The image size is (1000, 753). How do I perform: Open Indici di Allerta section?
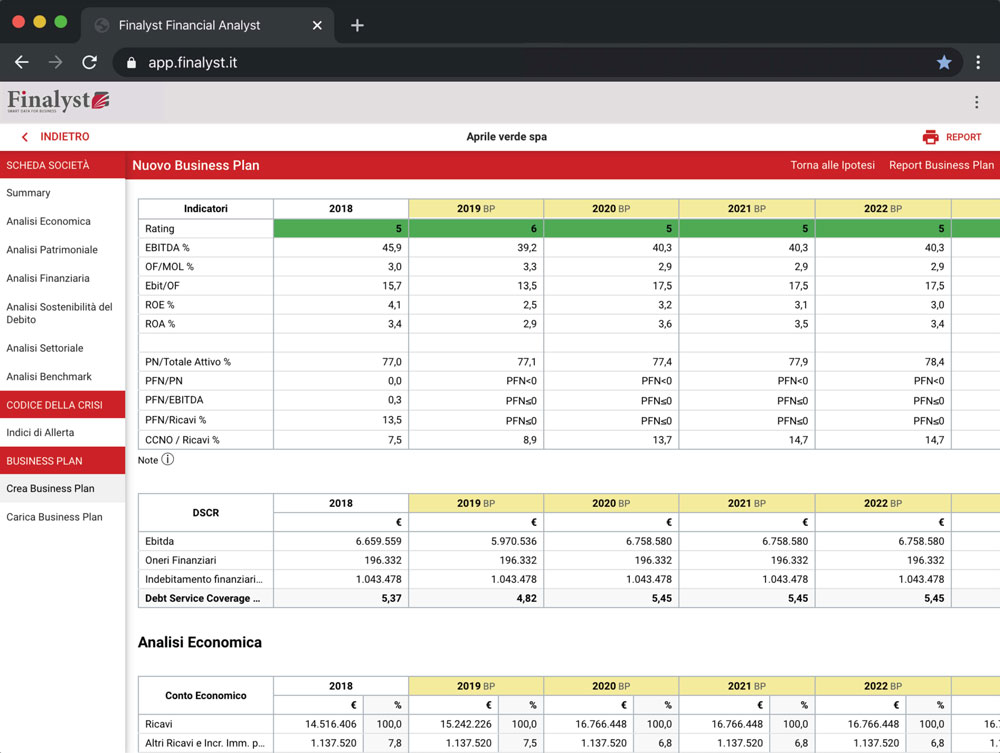click(x=40, y=433)
